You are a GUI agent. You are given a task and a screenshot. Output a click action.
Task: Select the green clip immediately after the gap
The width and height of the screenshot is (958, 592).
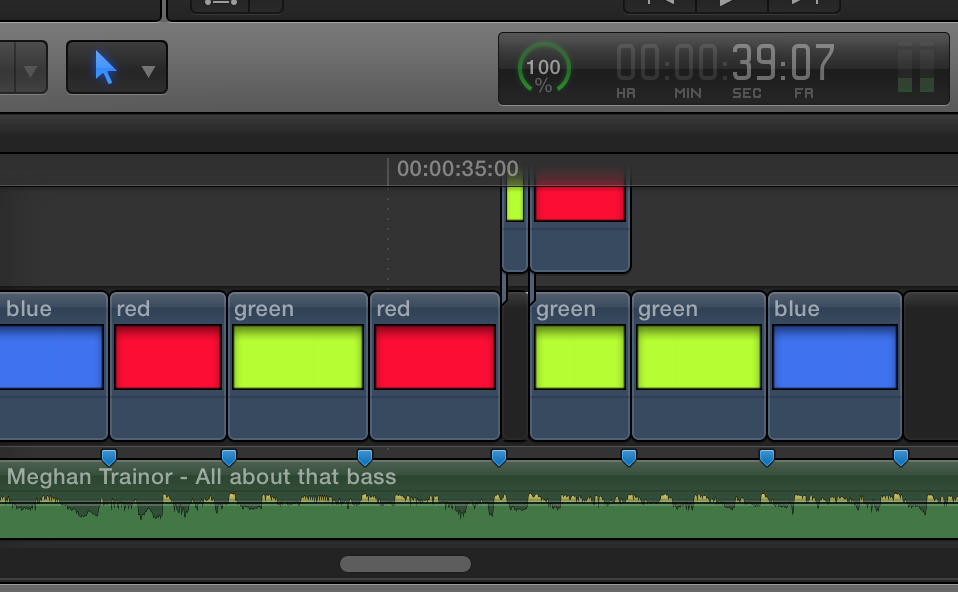point(580,365)
